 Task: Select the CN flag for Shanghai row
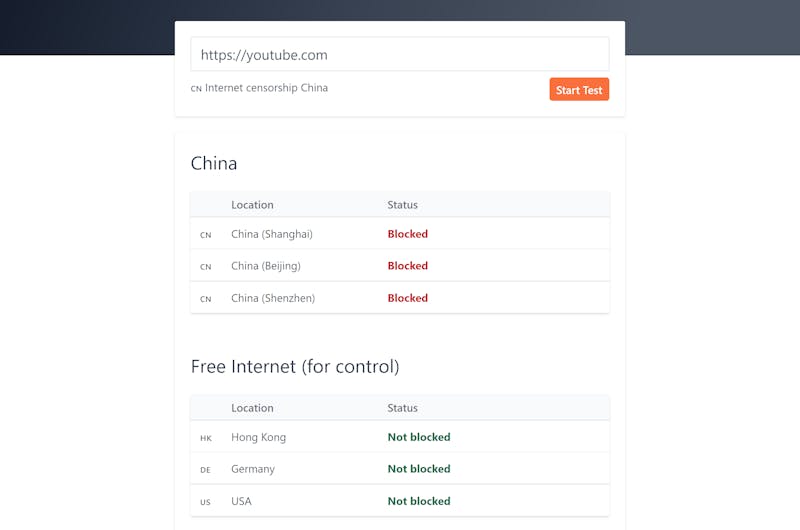[x=206, y=235]
